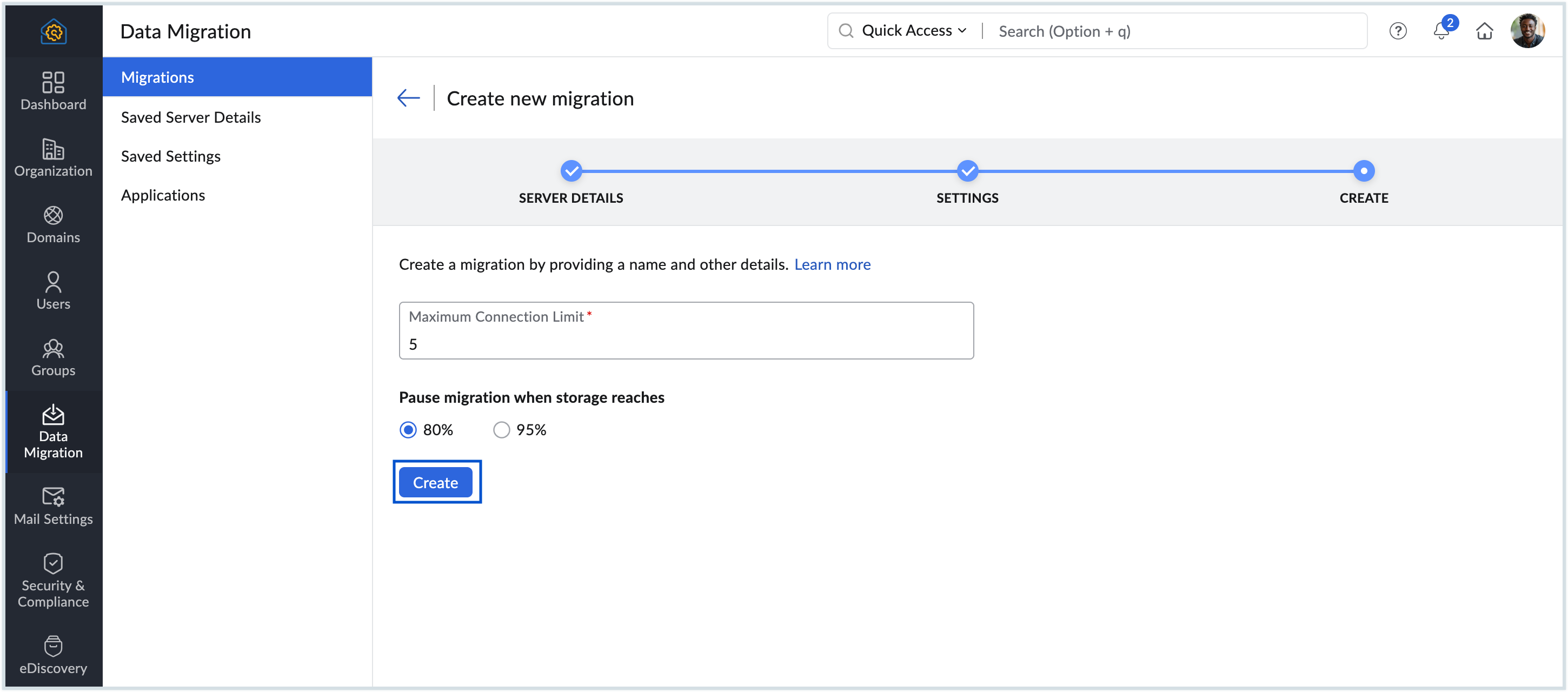1568x692 pixels.
Task: Select the 80% storage pause option
Action: pyautogui.click(x=408, y=430)
